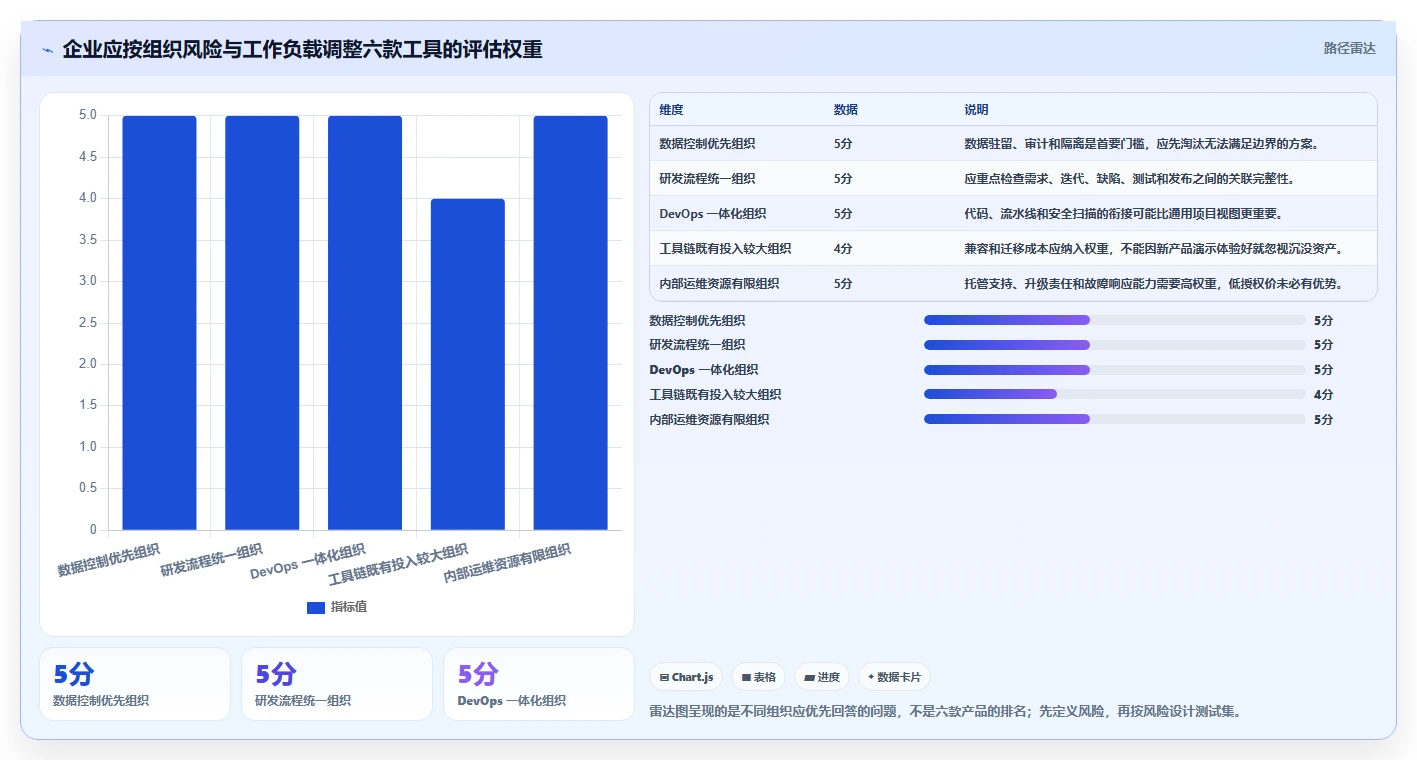Click the 数据 column header in the table
Screen dimensions: 1417x760
coord(845,110)
